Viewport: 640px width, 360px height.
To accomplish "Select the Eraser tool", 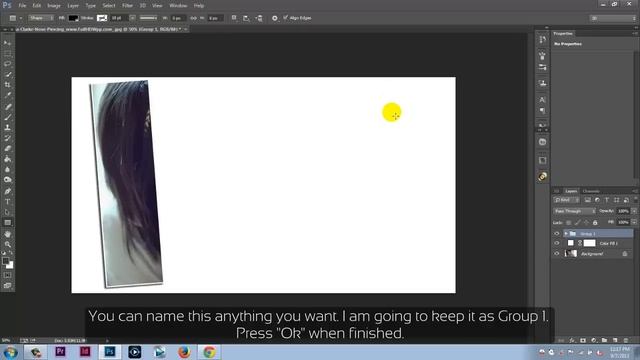I will (7, 149).
